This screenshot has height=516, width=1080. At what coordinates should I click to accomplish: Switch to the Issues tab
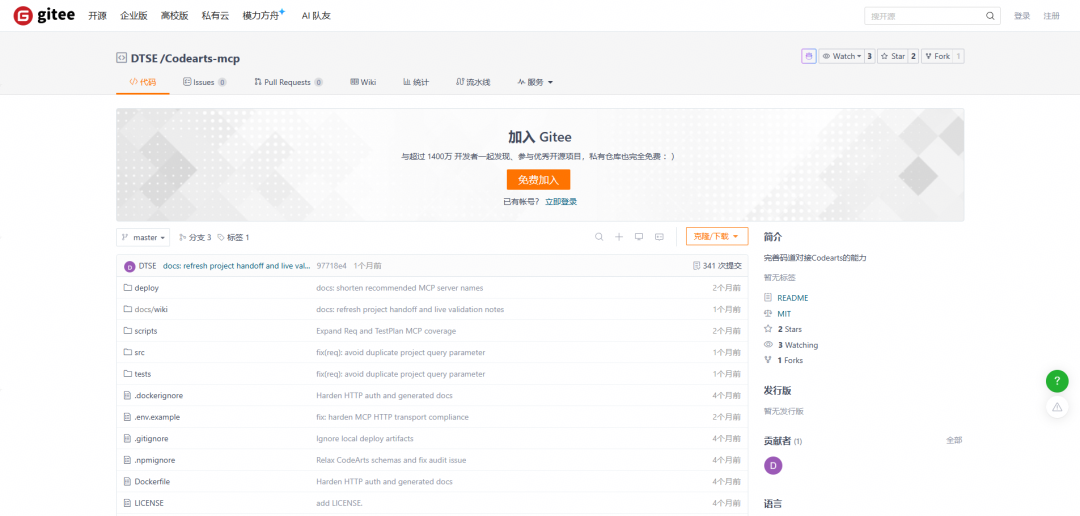tap(205, 82)
